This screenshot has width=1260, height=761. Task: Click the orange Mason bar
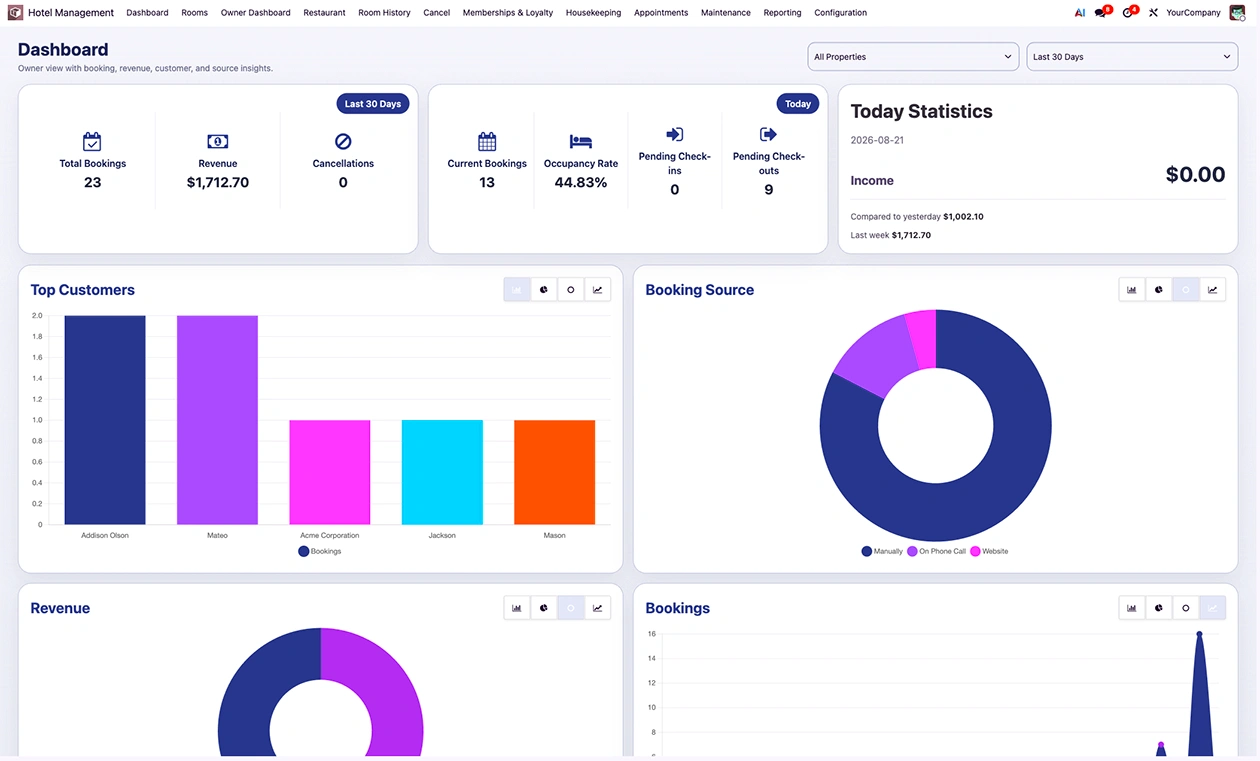[x=554, y=472]
